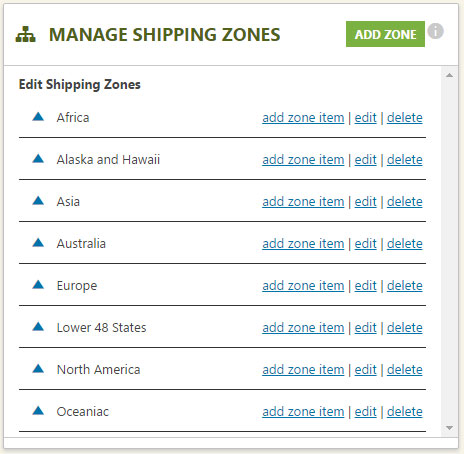The height and width of the screenshot is (454, 464).
Task: Edit the Alaska and Hawaii zone
Action: click(365, 160)
